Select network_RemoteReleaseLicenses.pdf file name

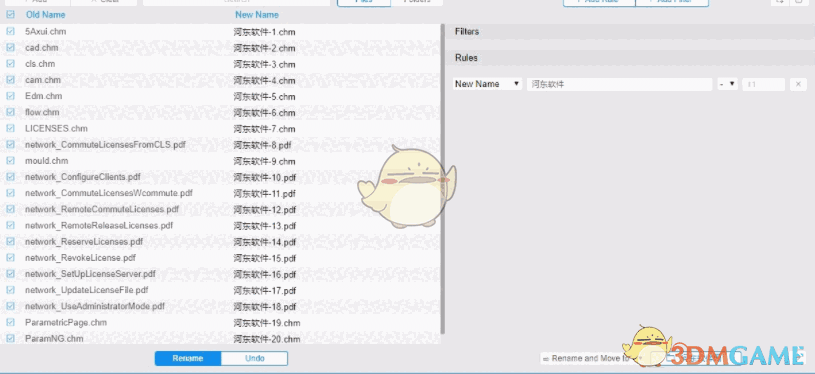[99, 225]
